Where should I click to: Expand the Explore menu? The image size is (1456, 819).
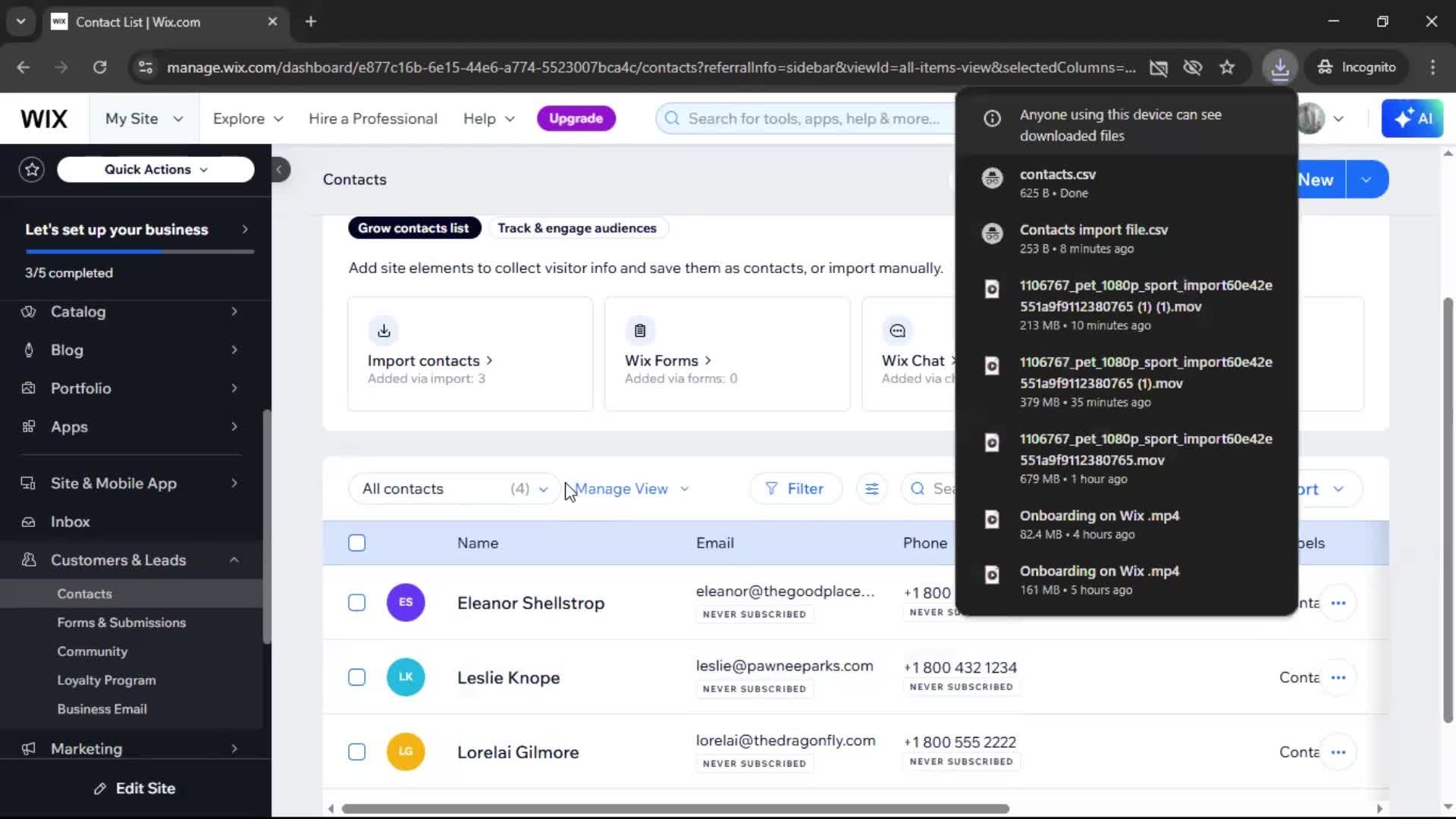tap(248, 118)
